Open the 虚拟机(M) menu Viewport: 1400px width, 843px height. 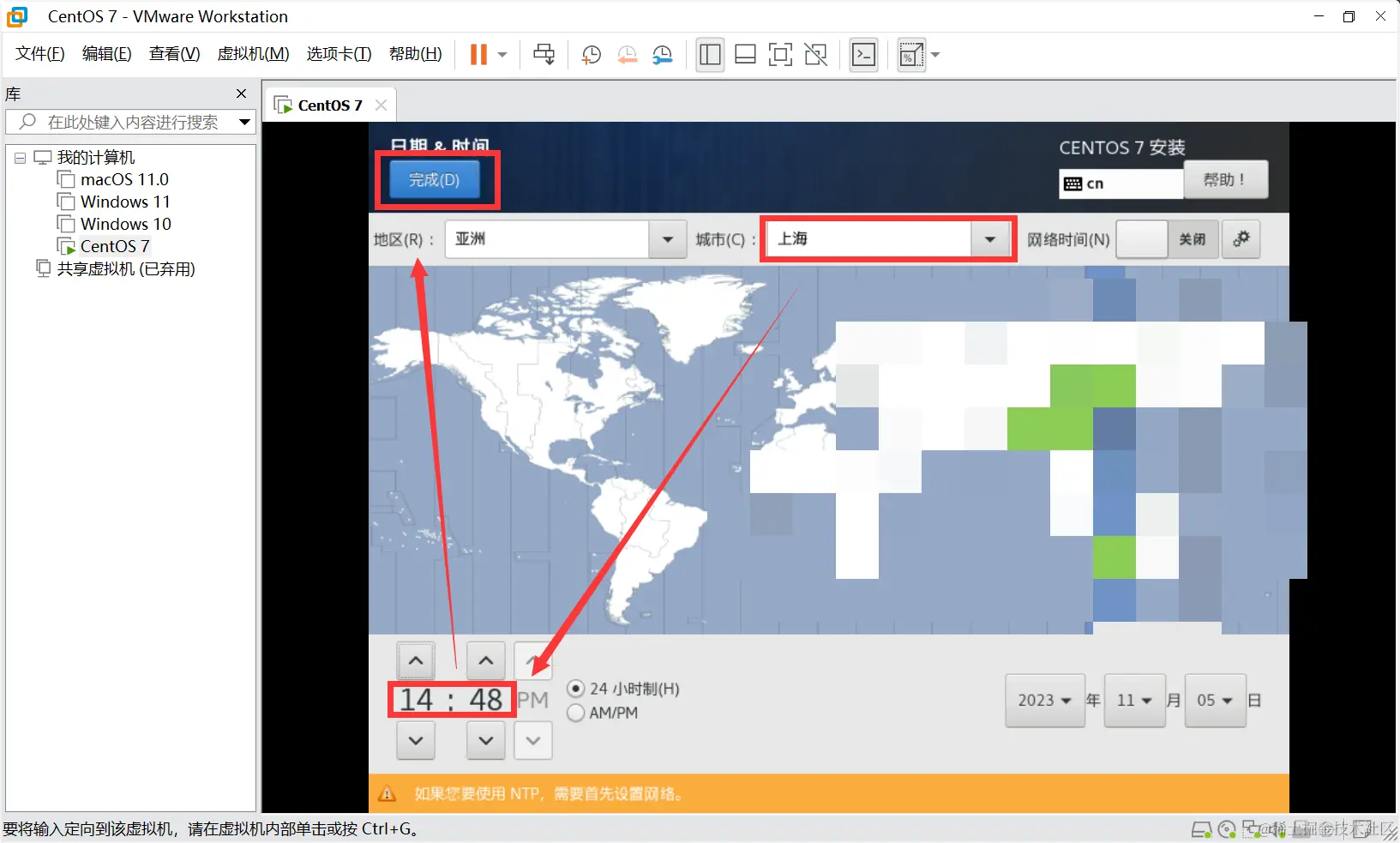tap(254, 54)
